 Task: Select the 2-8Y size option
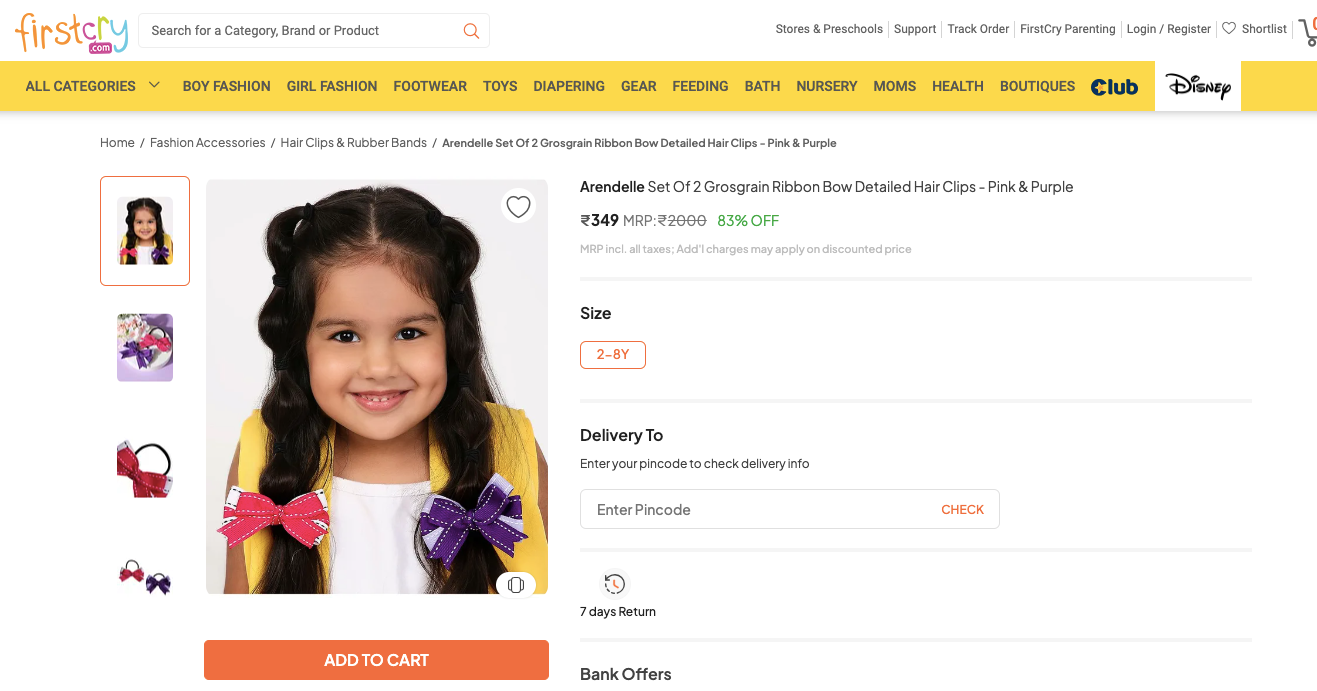pyautogui.click(x=612, y=355)
